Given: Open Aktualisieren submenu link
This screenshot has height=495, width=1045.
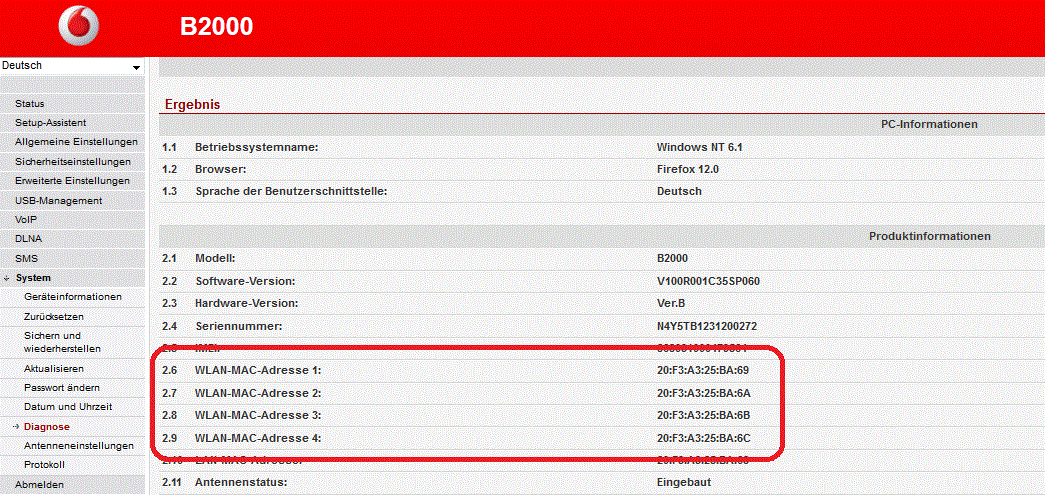Looking at the screenshot, I should (53, 368).
